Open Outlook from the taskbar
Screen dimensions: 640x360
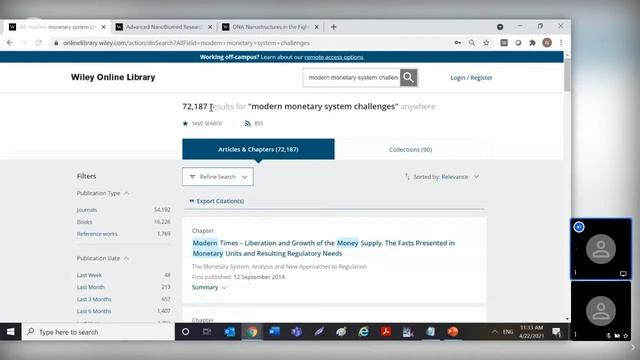click(230, 332)
